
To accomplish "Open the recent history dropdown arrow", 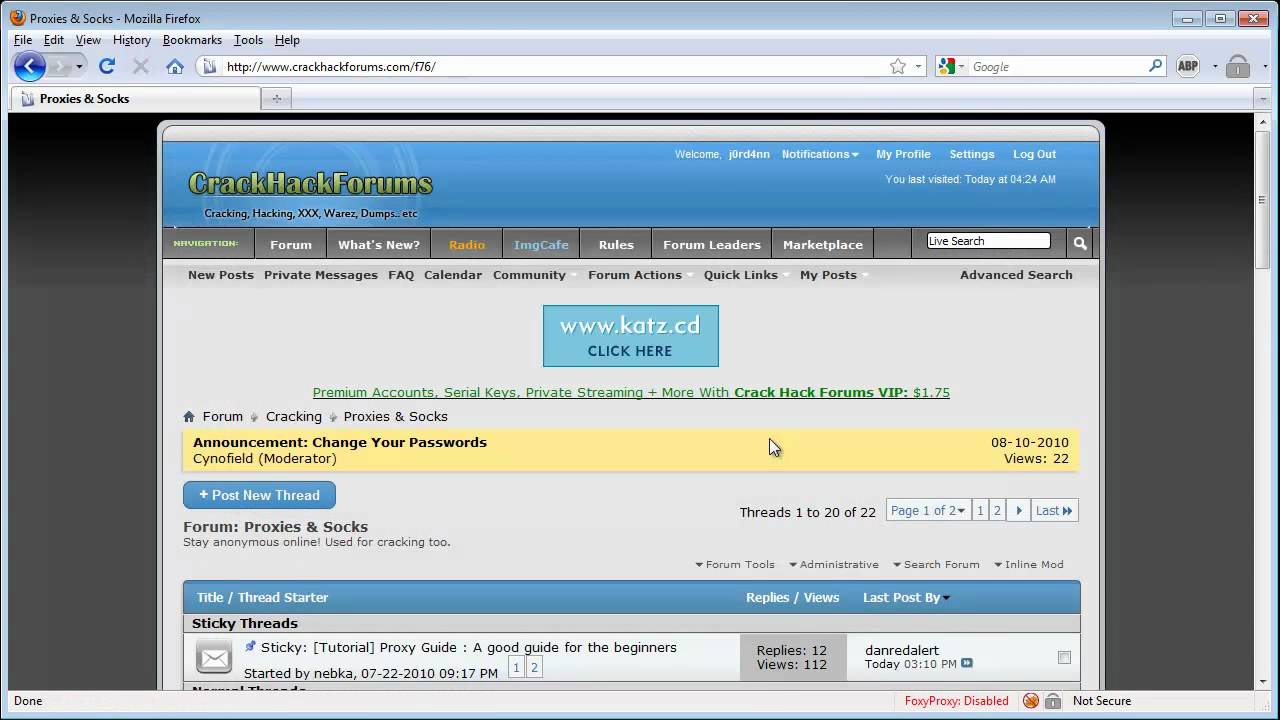I will pos(79,66).
